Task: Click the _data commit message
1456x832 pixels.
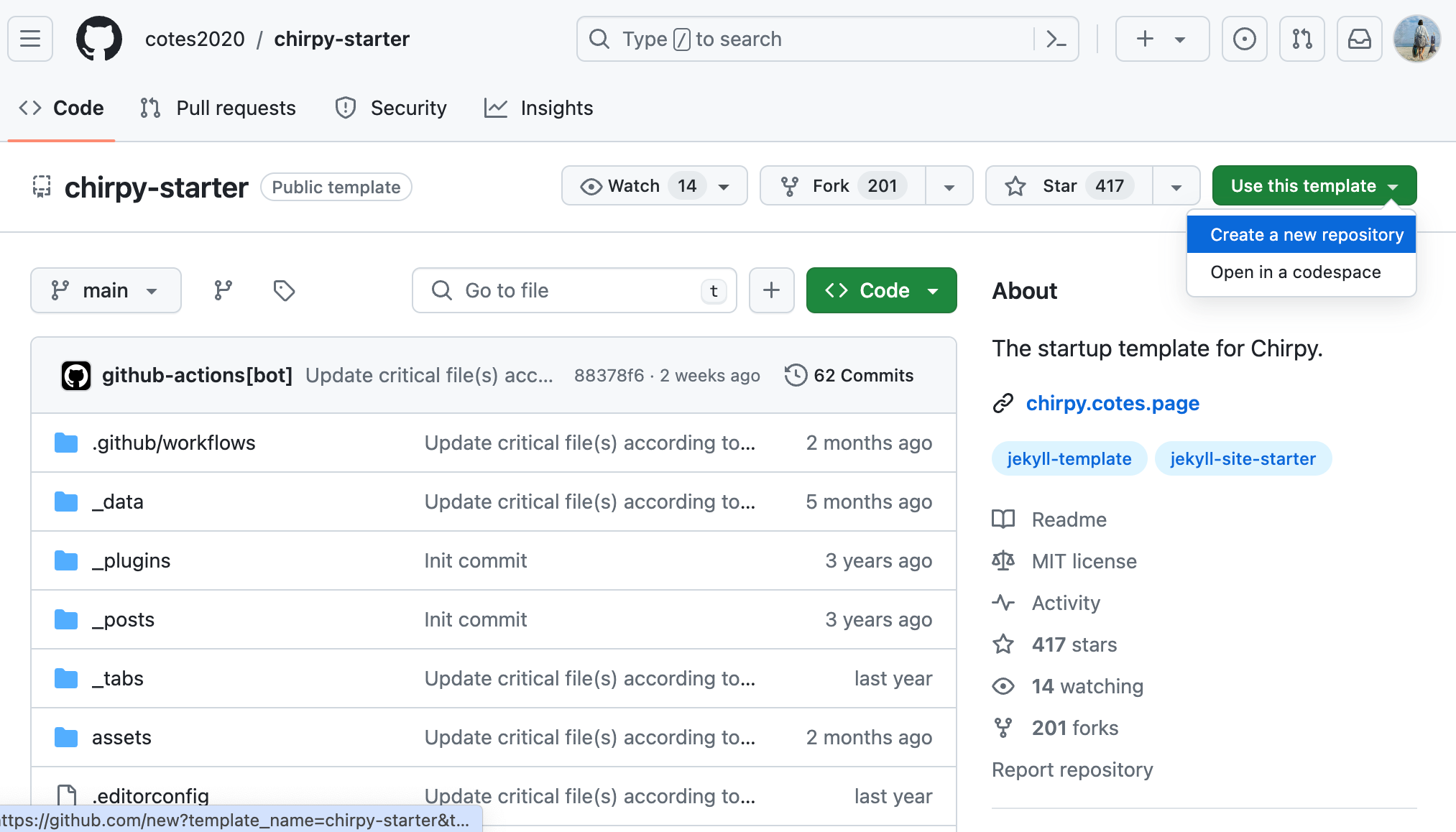Action: pos(589,501)
